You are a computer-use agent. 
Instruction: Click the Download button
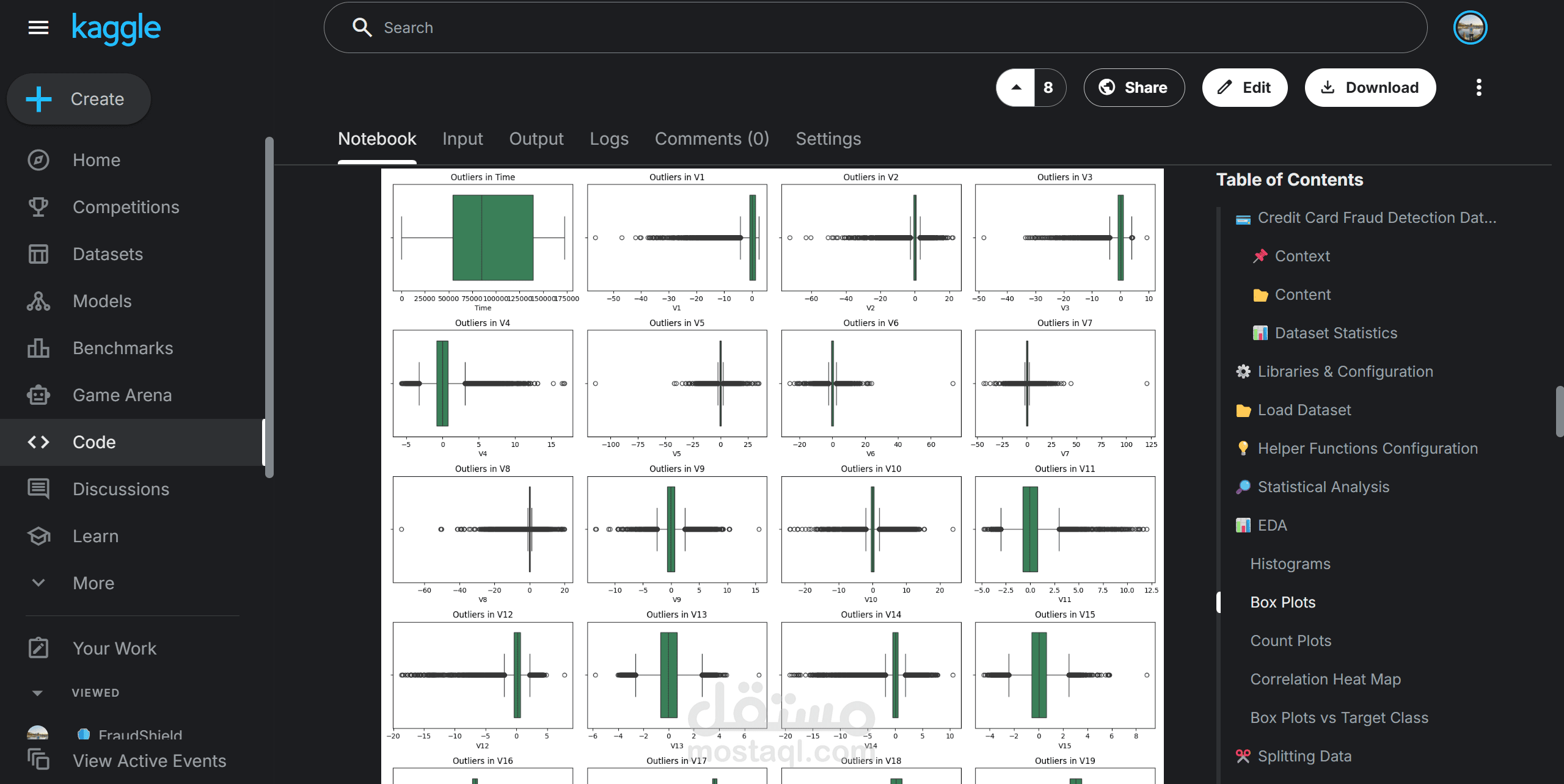pos(1370,87)
